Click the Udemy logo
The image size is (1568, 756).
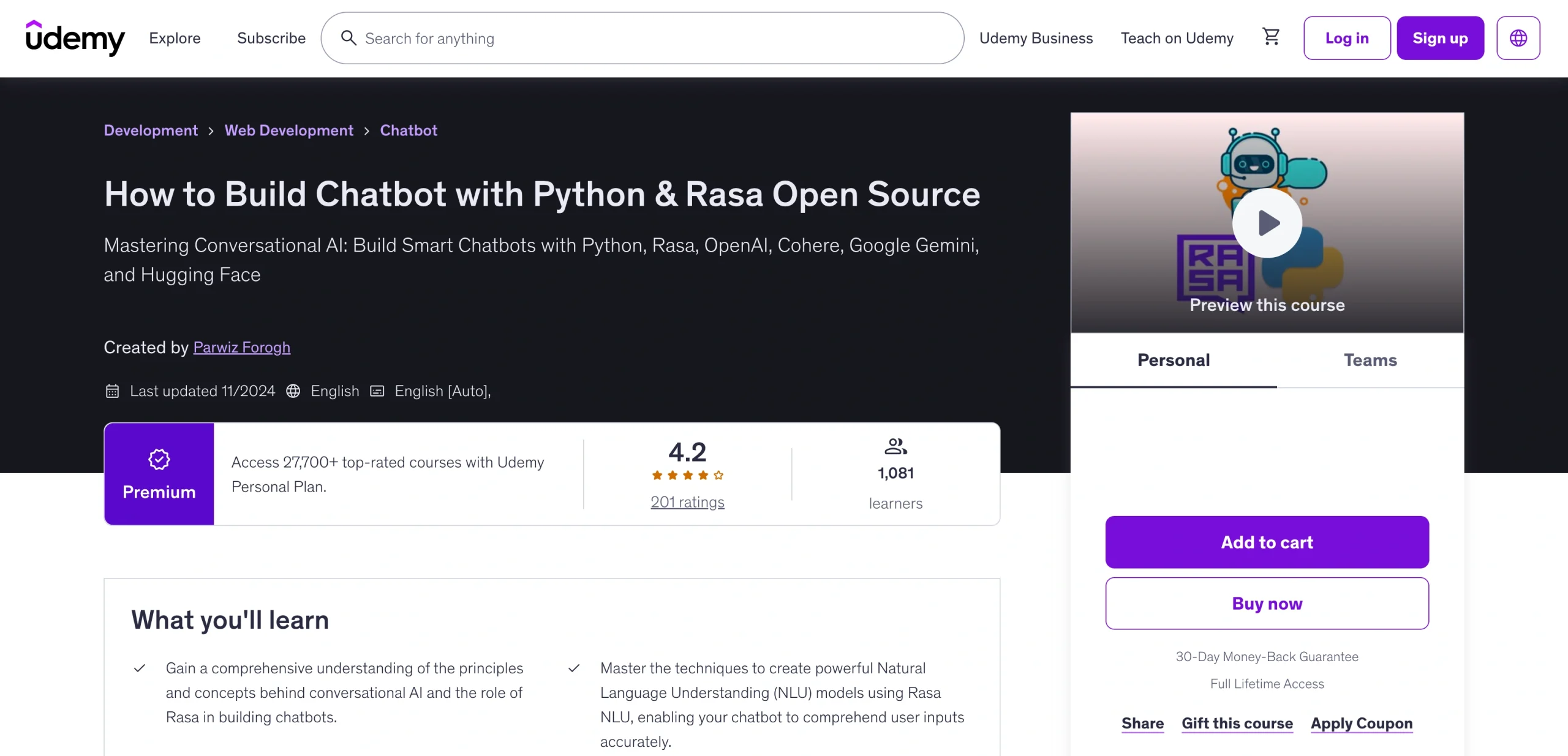(x=75, y=38)
